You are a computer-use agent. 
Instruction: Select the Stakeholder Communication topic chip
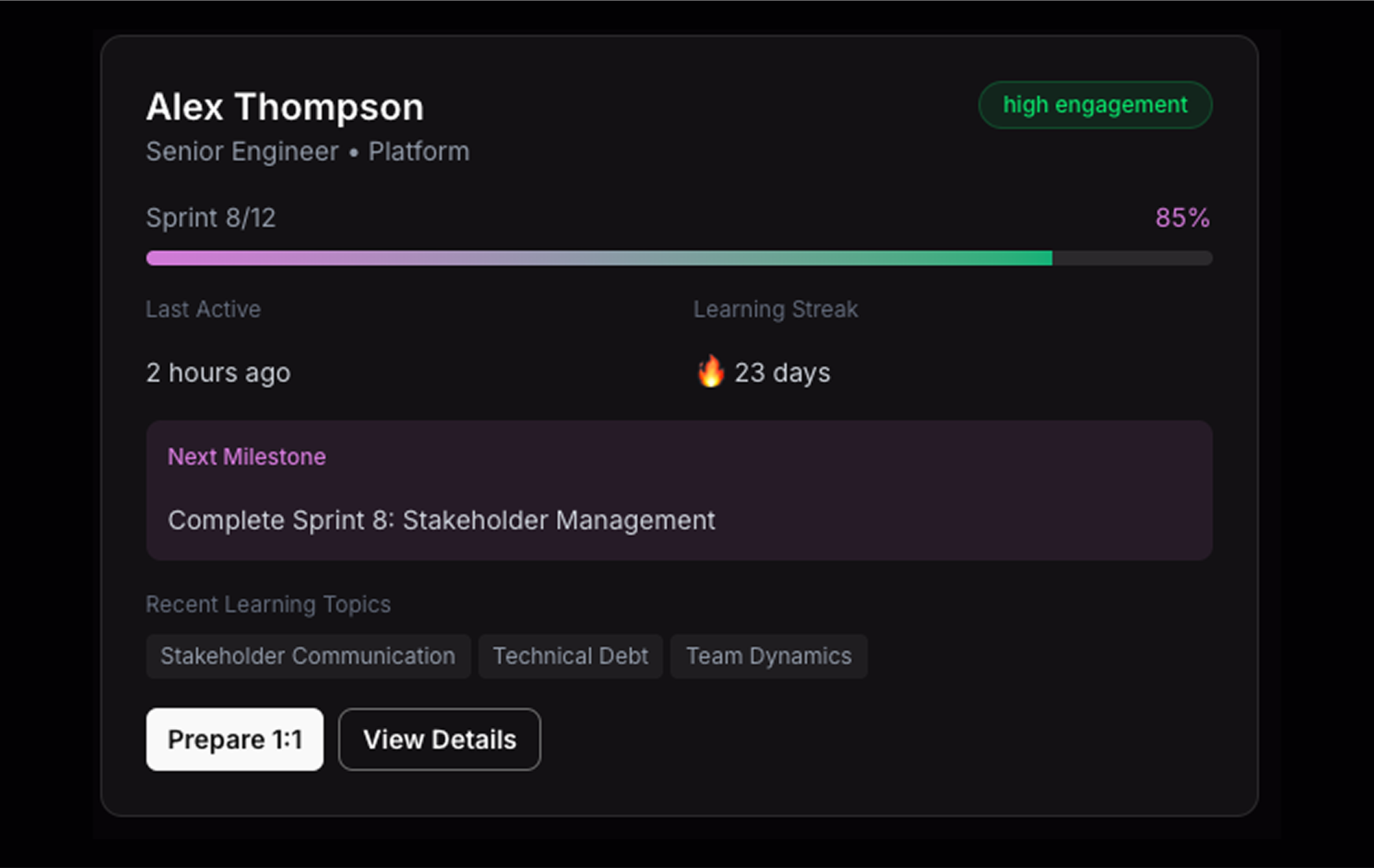[307, 657]
